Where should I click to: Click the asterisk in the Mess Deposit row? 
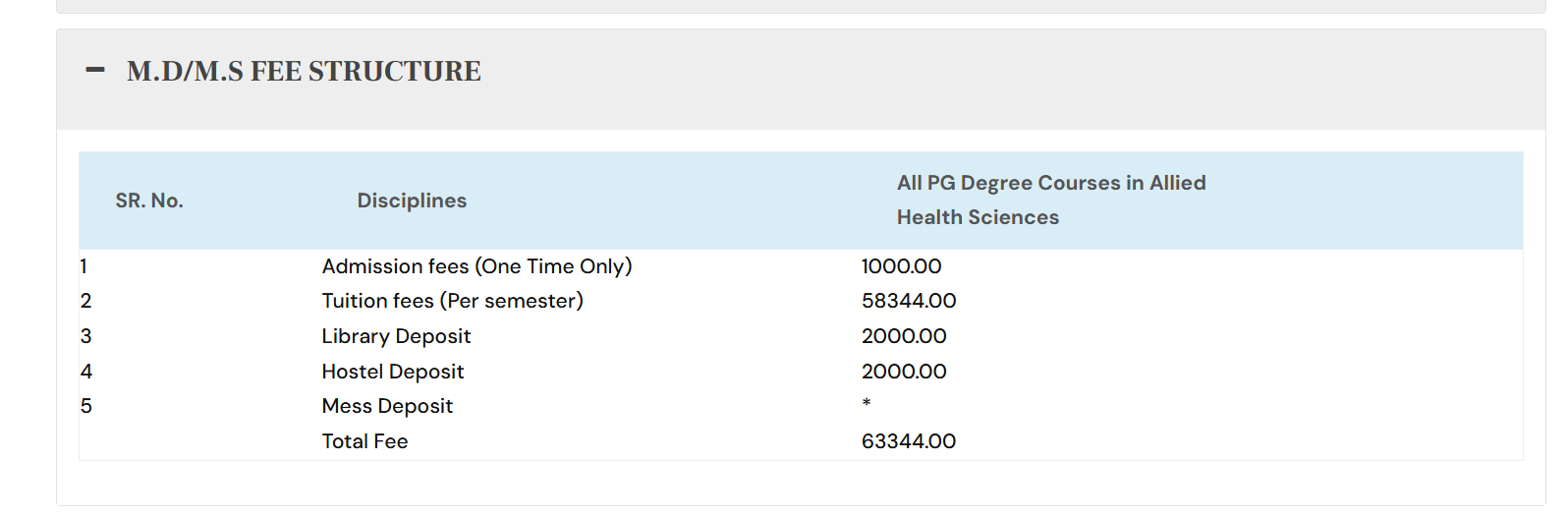867,403
